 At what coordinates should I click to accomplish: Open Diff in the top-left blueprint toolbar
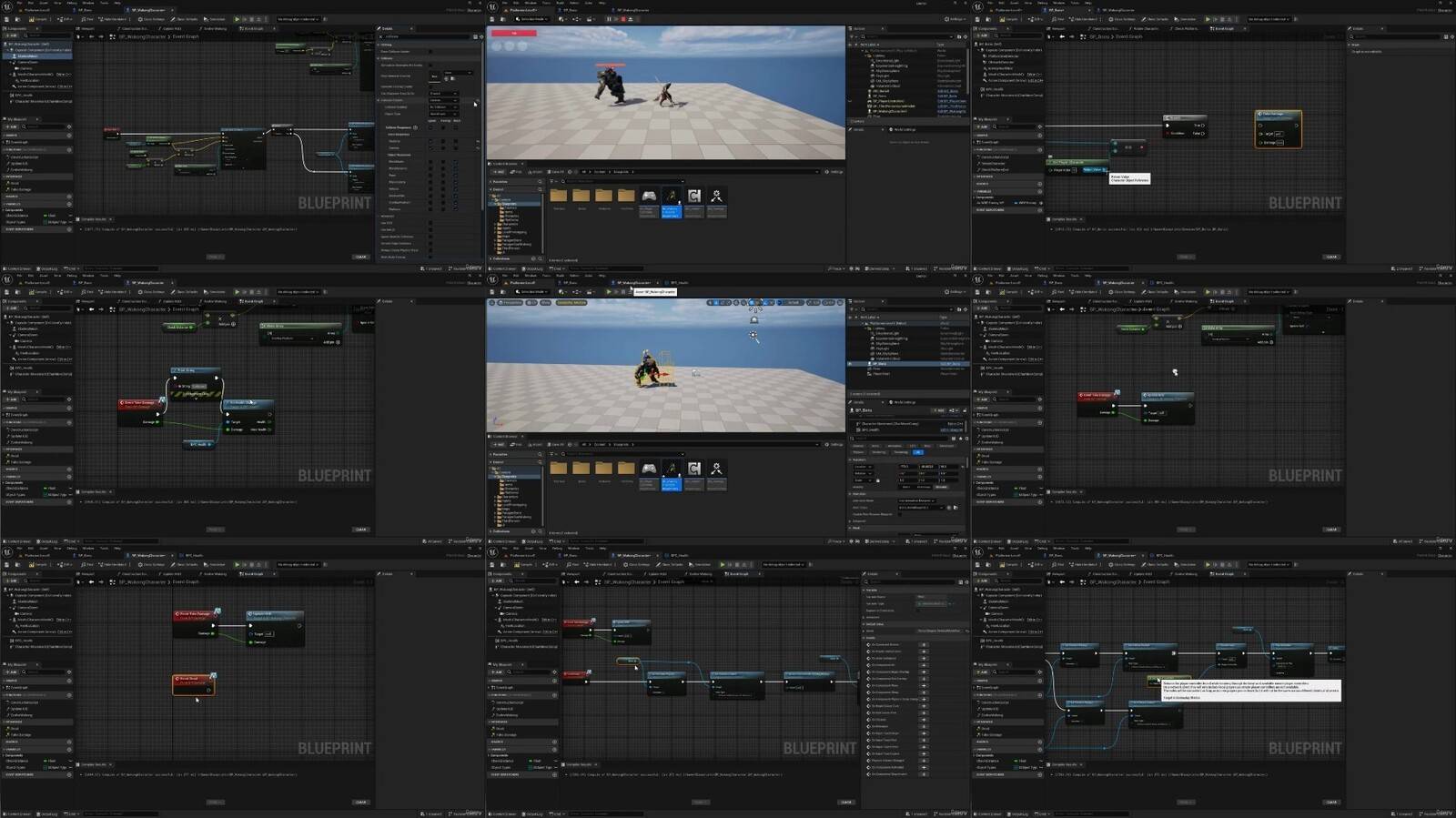pos(65,19)
